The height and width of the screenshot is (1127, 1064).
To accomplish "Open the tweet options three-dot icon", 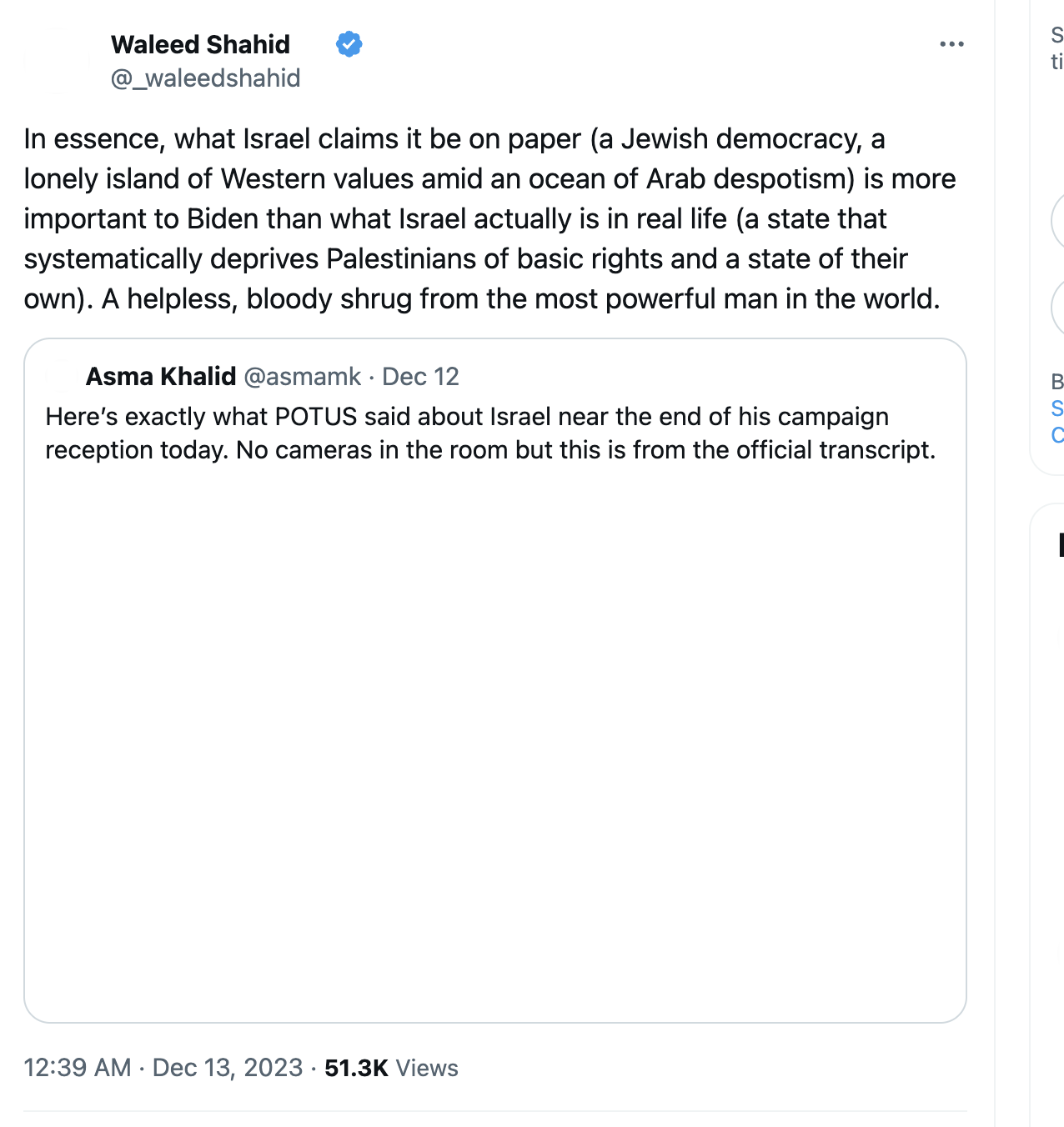I will pos(951,44).
